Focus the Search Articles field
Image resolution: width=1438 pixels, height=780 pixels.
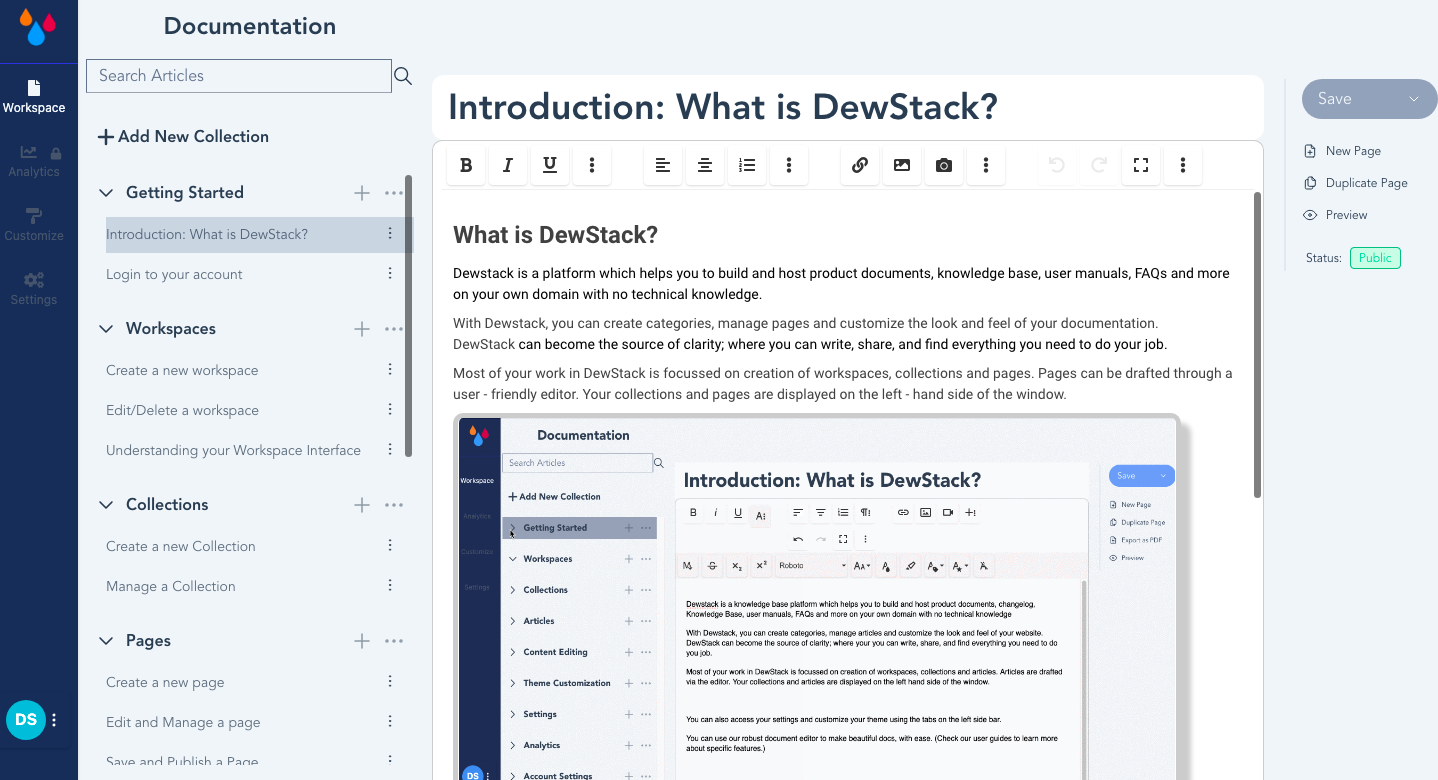[239, 76]
